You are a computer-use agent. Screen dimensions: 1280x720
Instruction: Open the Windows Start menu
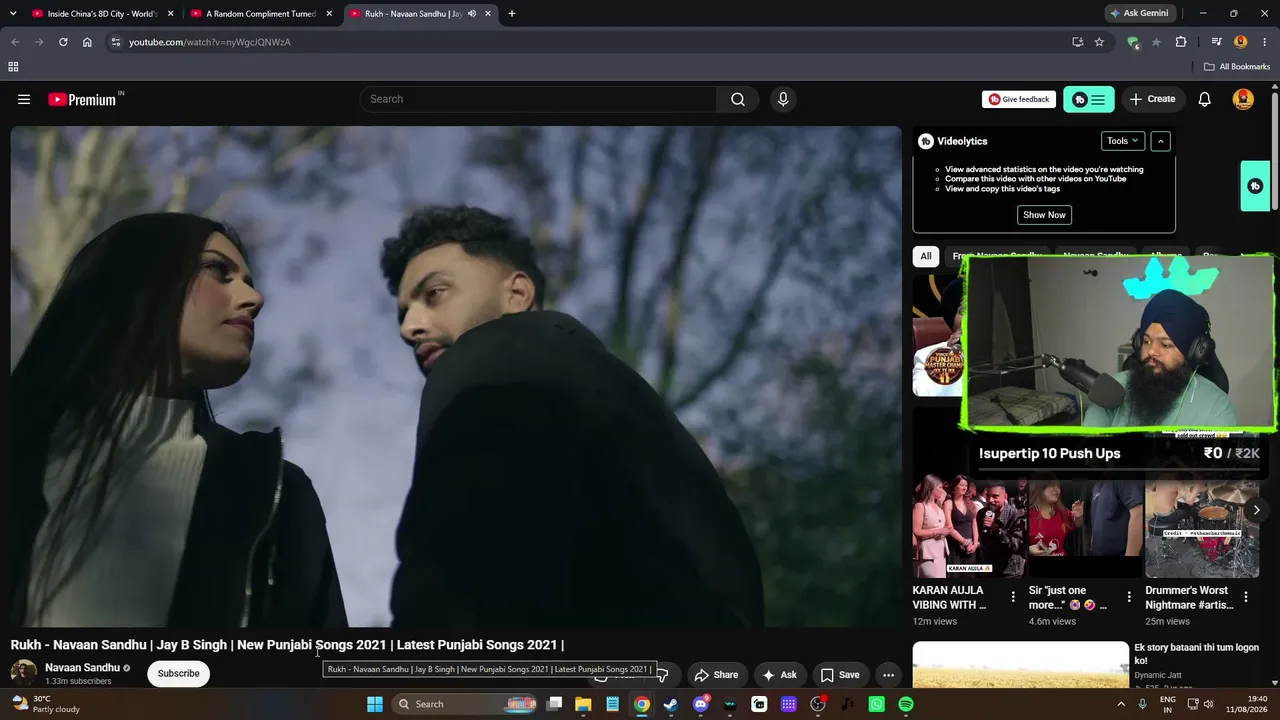point(375,704)
